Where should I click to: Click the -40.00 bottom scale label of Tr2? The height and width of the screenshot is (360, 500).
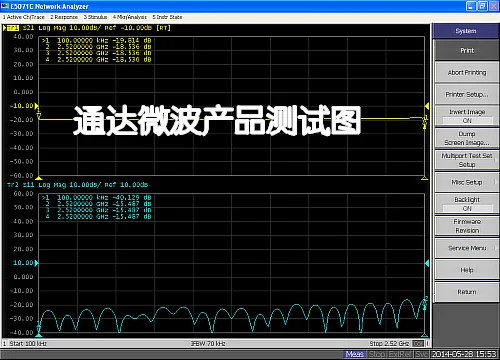coord(22,332)
